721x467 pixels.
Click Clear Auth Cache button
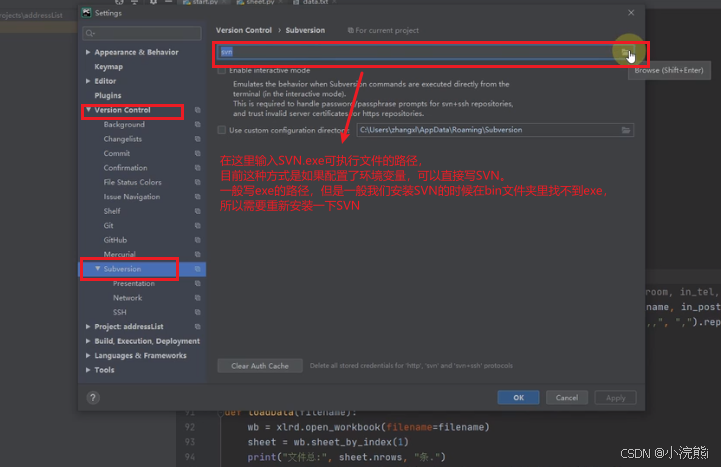260,366
